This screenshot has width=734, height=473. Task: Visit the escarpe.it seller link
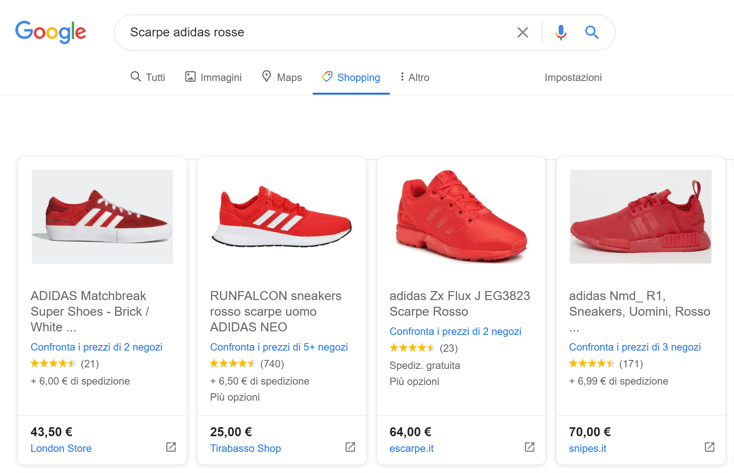pyautogui.click(x=411, y=448)
